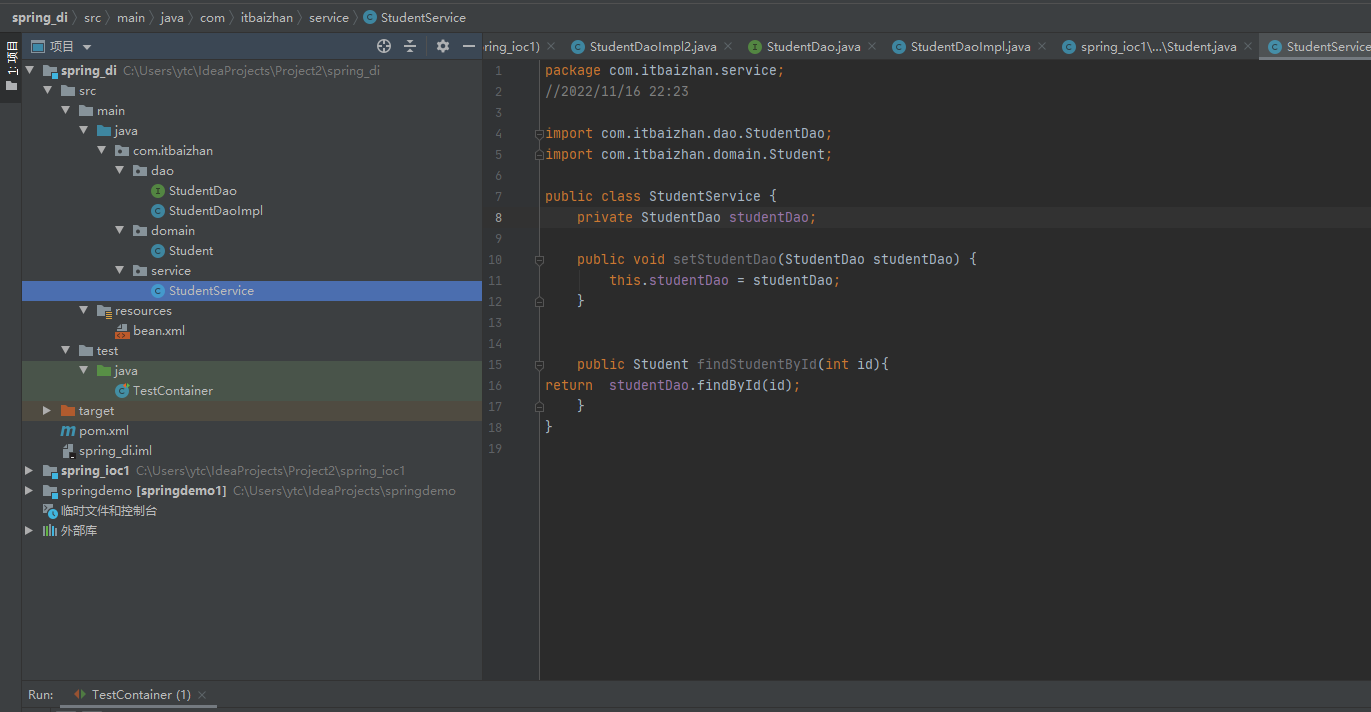Click itbaizhan in the breadcrumb bar
Viewport: 1371px width, 712px height.
click(x=268, y=17)
